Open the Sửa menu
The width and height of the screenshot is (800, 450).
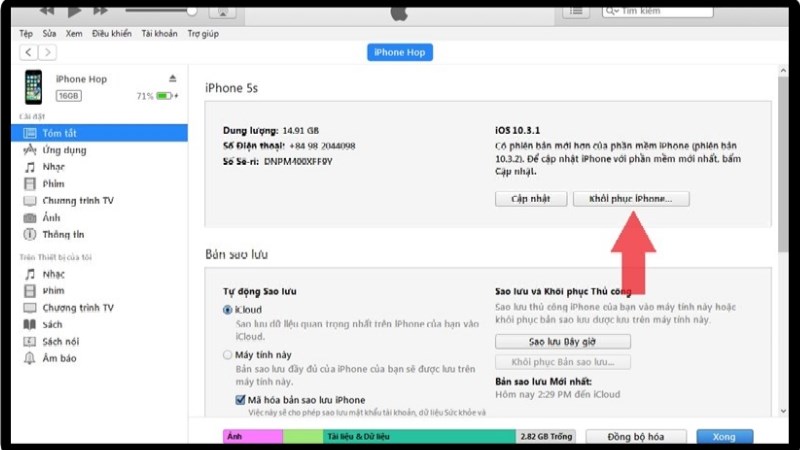pyautogui.click(x=49, y=34)
